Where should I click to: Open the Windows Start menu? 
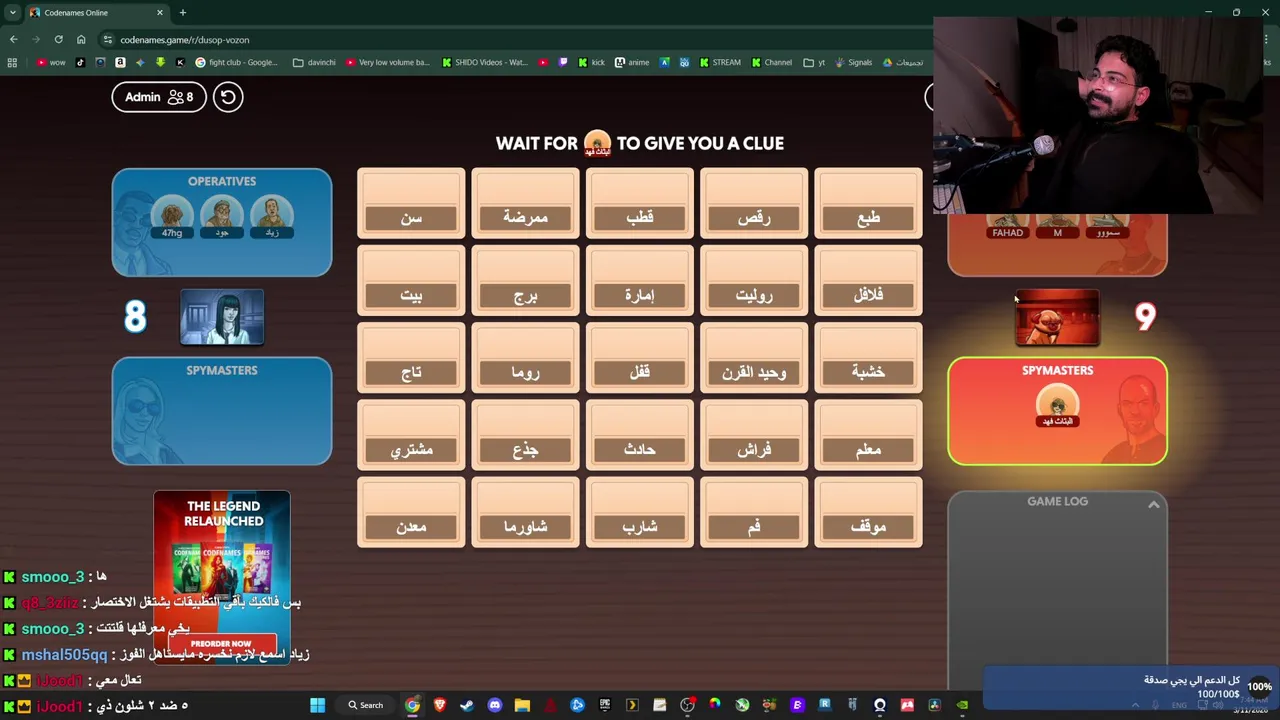pyautogui.click(x=317, y=705)
